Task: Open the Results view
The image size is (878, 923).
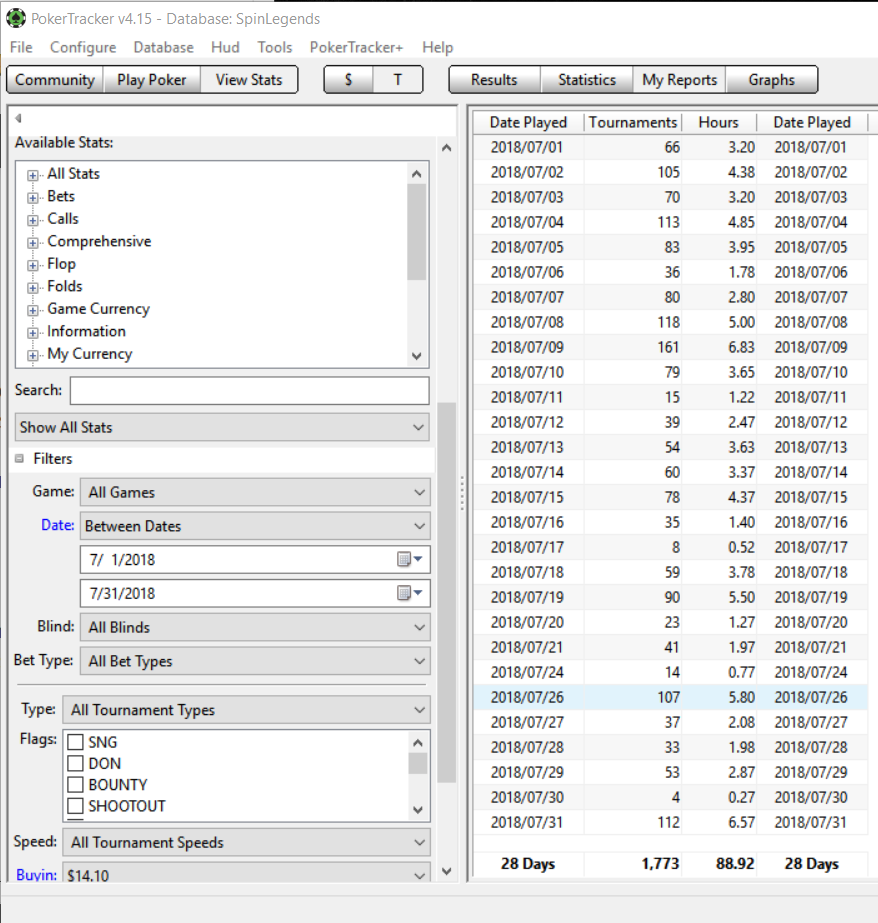Action: click(x=494, y=79)
